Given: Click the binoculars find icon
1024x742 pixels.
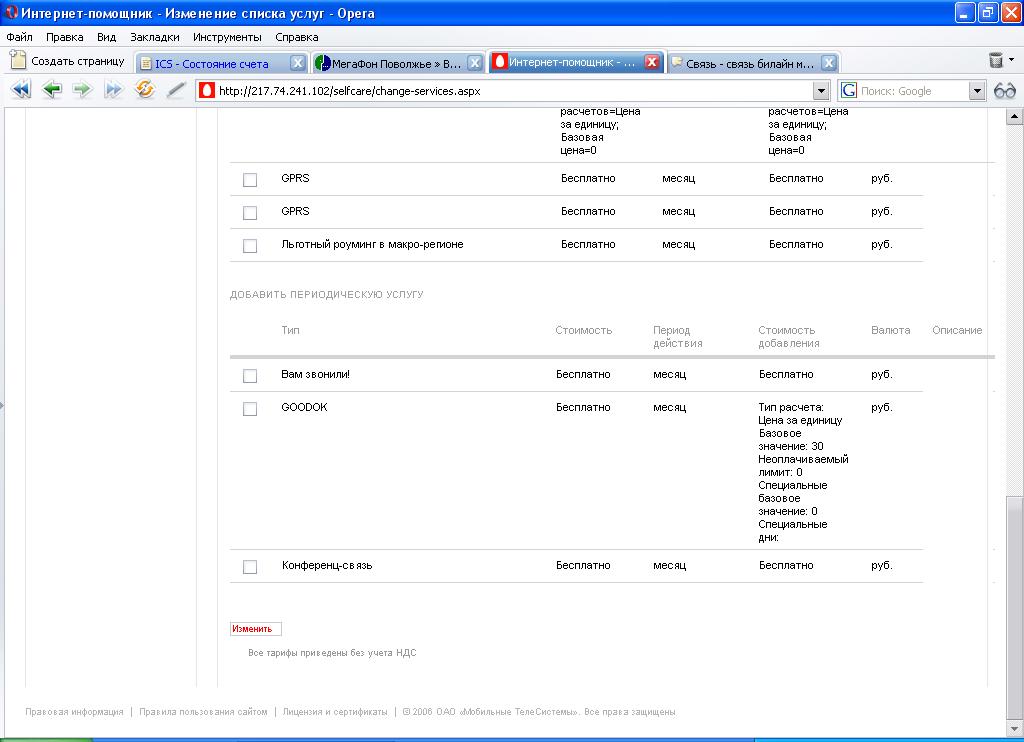Looking at the screenshot, I should pyautogui.click(x=1005, y=91).
